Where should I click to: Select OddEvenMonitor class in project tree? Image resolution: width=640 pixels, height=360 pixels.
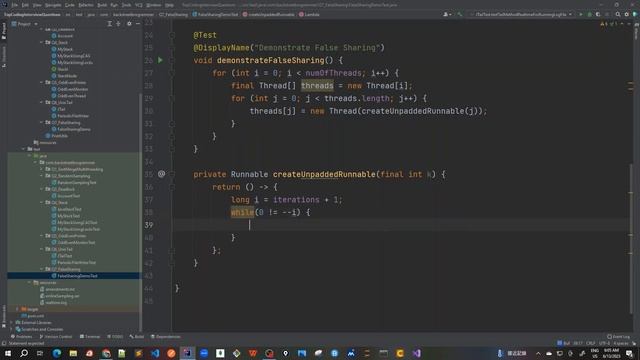click(x=70, y=89)
